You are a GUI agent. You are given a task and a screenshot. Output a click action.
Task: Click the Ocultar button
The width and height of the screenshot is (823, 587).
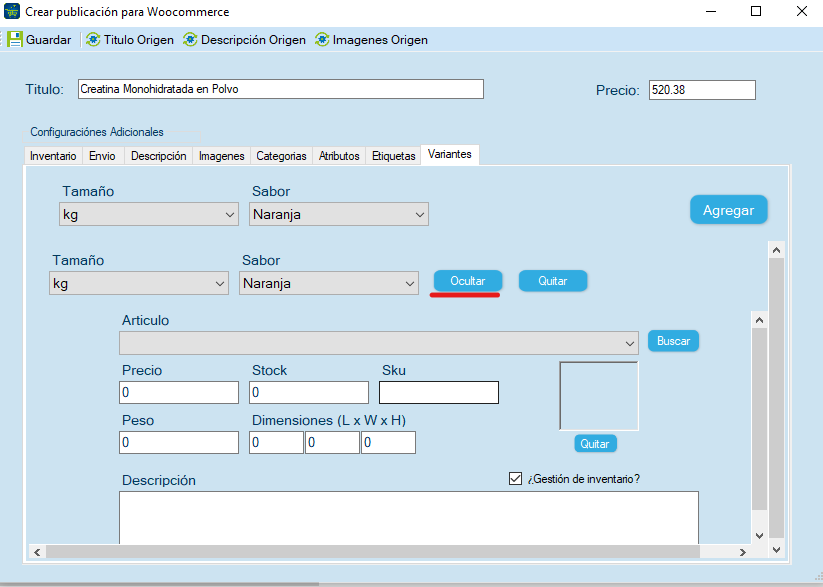[x=468, y=281]
